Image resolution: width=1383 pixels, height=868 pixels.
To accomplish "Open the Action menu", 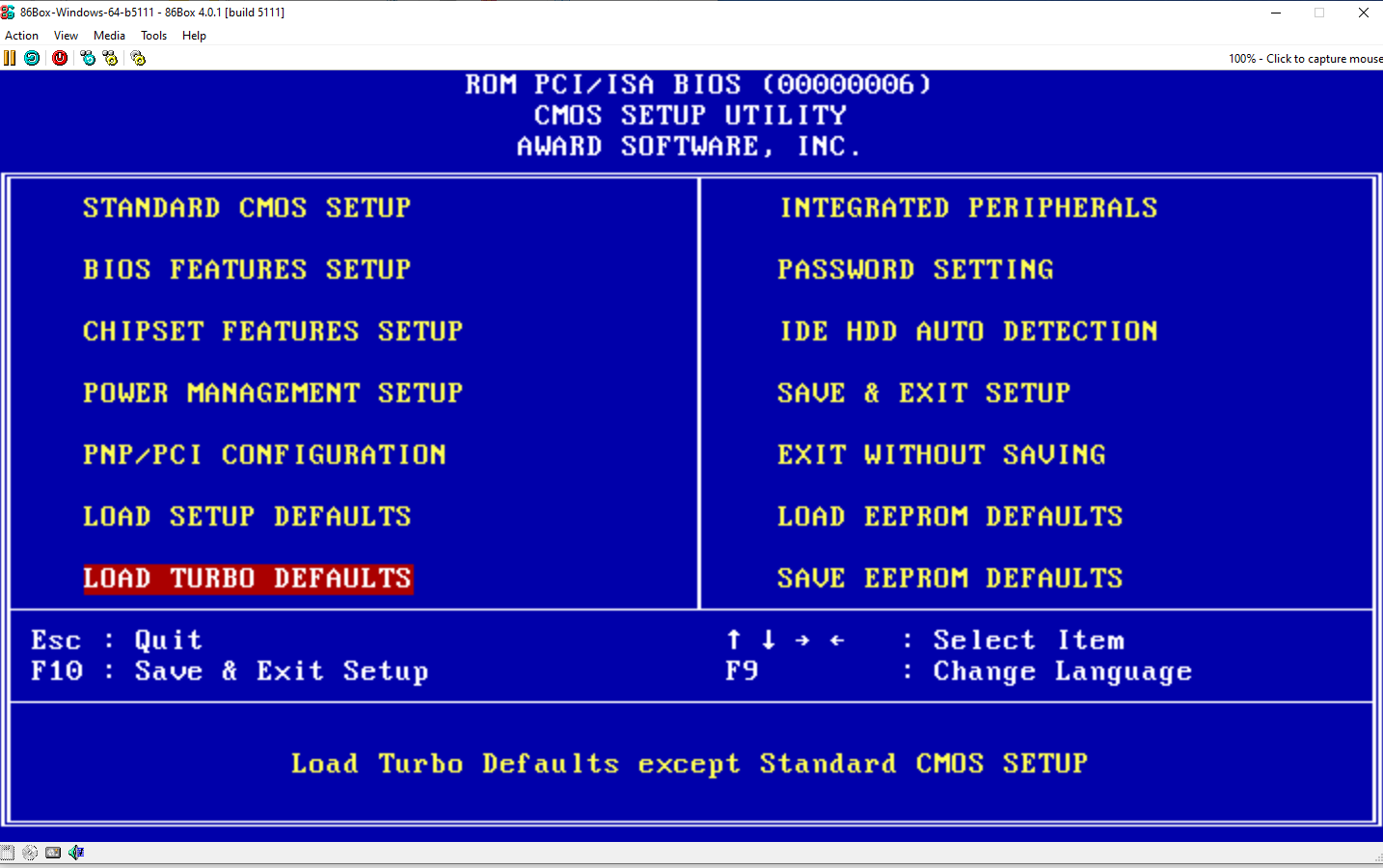I will [x=22, y=36].
